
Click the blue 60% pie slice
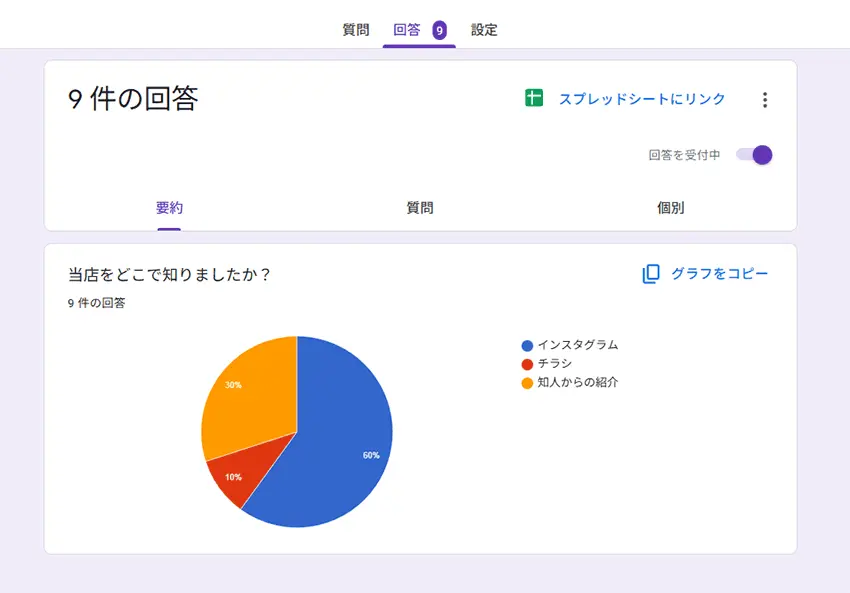pos(340,450)
